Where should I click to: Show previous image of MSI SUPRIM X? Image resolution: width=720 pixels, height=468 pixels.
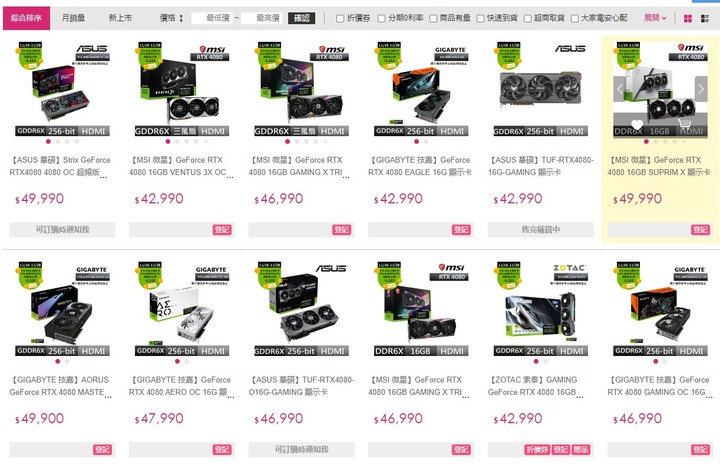pyautogui.click(x=619, y=89)
